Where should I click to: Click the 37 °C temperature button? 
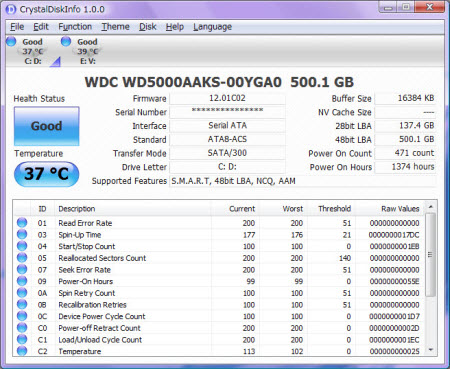click(47, 174)
